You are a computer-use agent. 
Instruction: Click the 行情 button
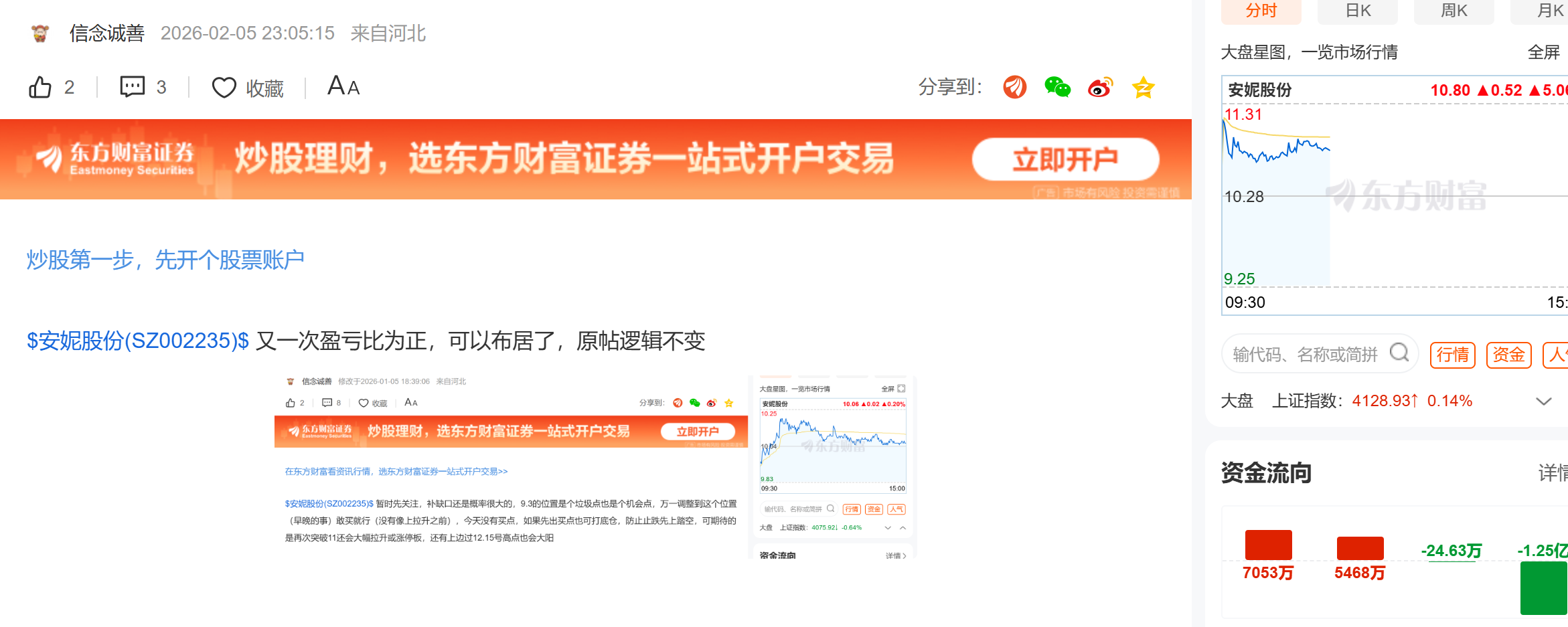(x=1453, y=355)
